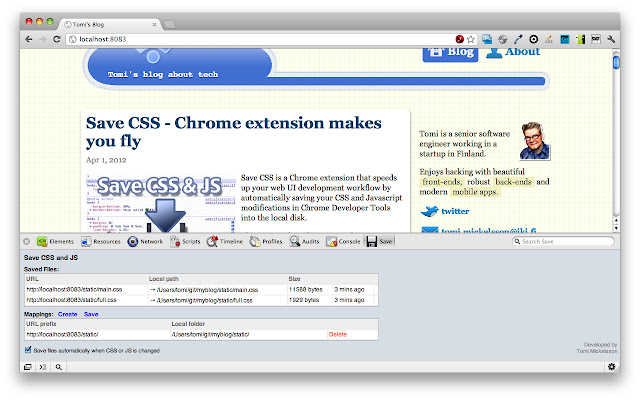This screenshot has width=640, height=400.
Task: Switch to the Network panel
Action: 145,242
